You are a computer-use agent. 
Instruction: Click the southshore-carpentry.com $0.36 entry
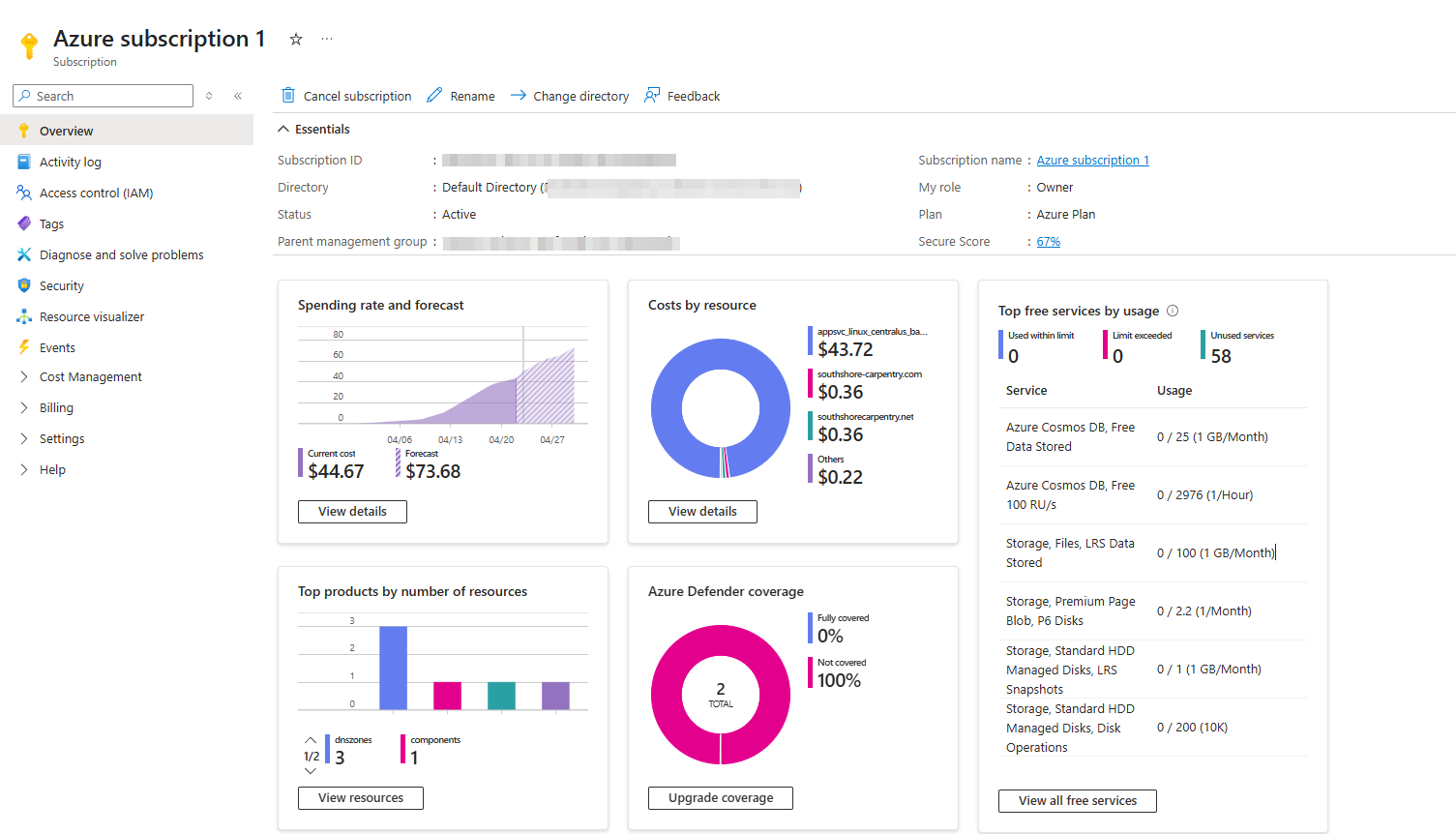866,385
